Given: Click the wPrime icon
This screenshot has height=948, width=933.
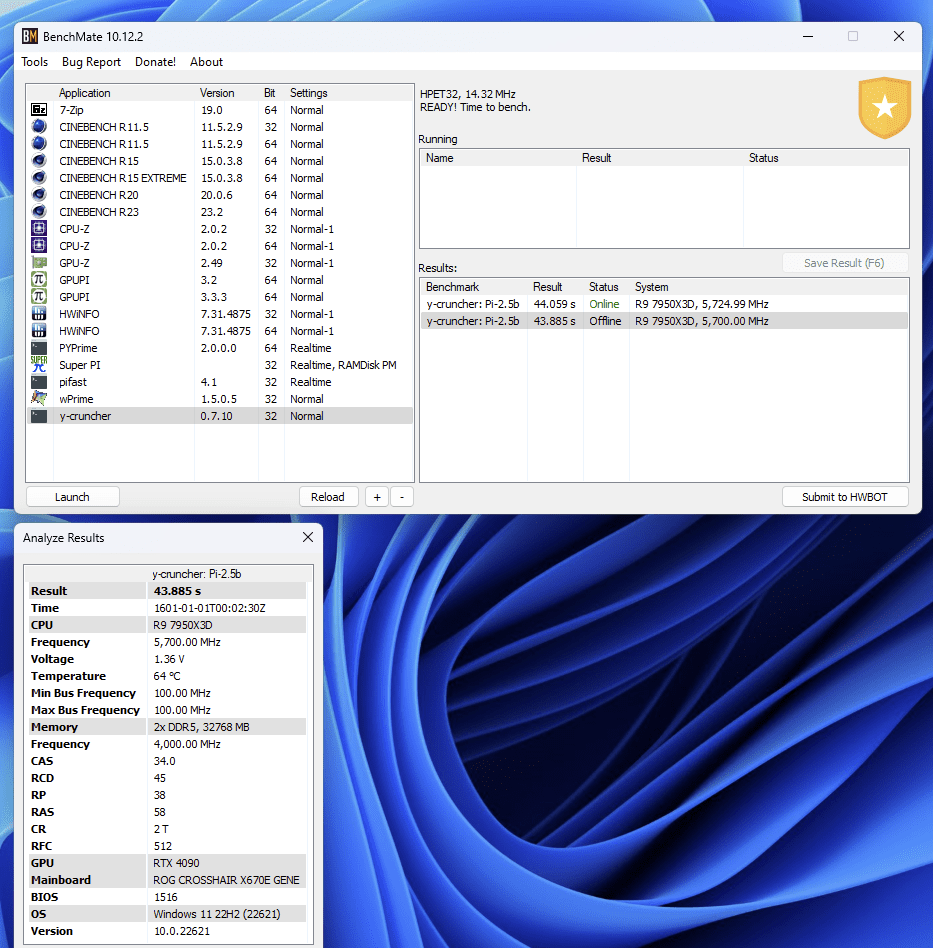Looking at the screenshot, I should pos(39,398).
